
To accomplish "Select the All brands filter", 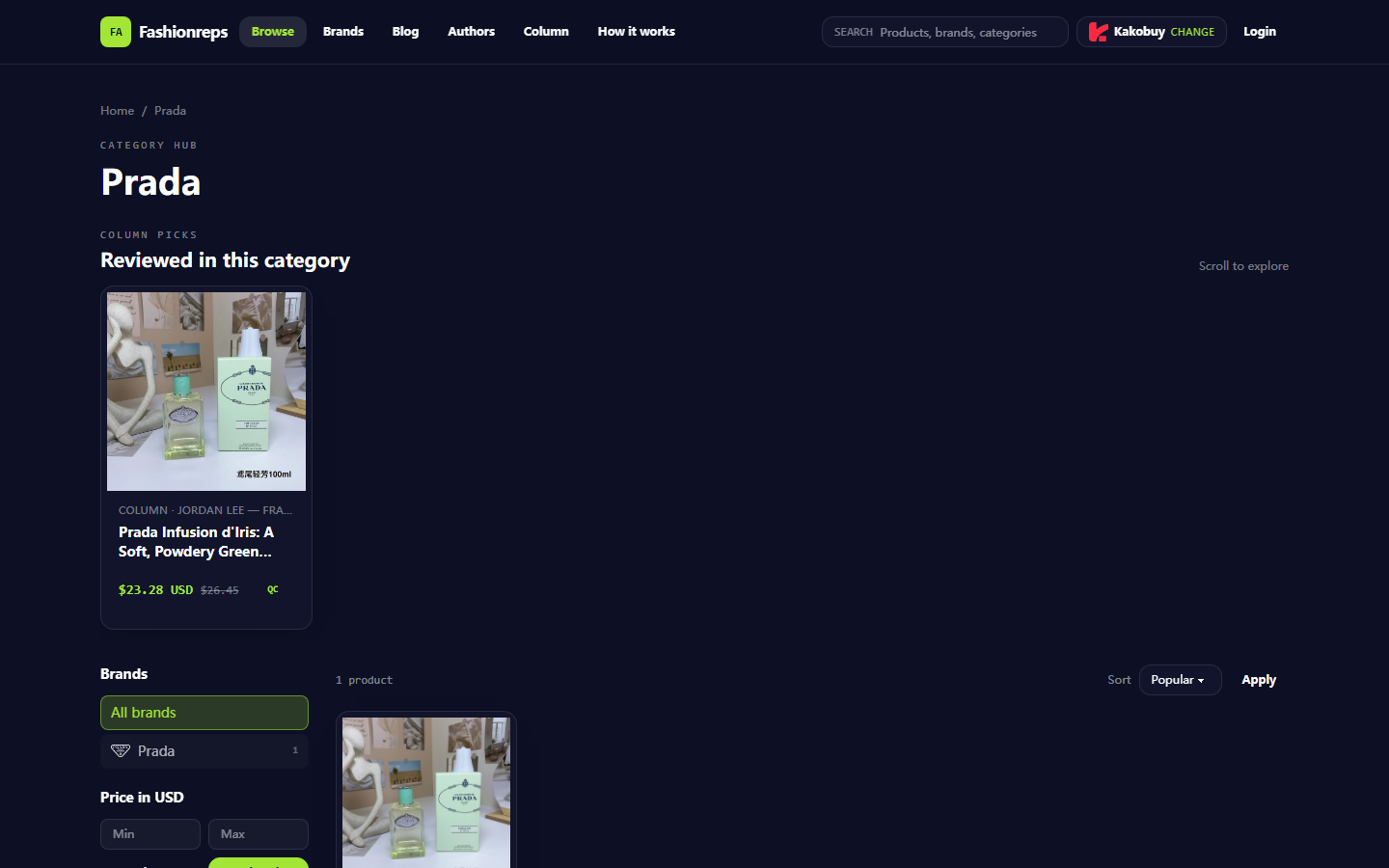I will 204,713.
